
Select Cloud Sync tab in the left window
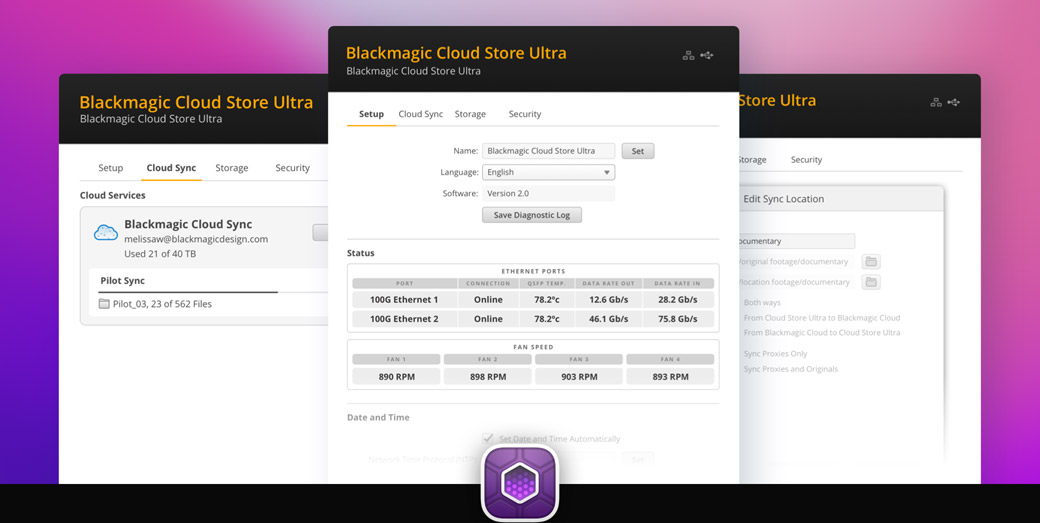point(171,168)
